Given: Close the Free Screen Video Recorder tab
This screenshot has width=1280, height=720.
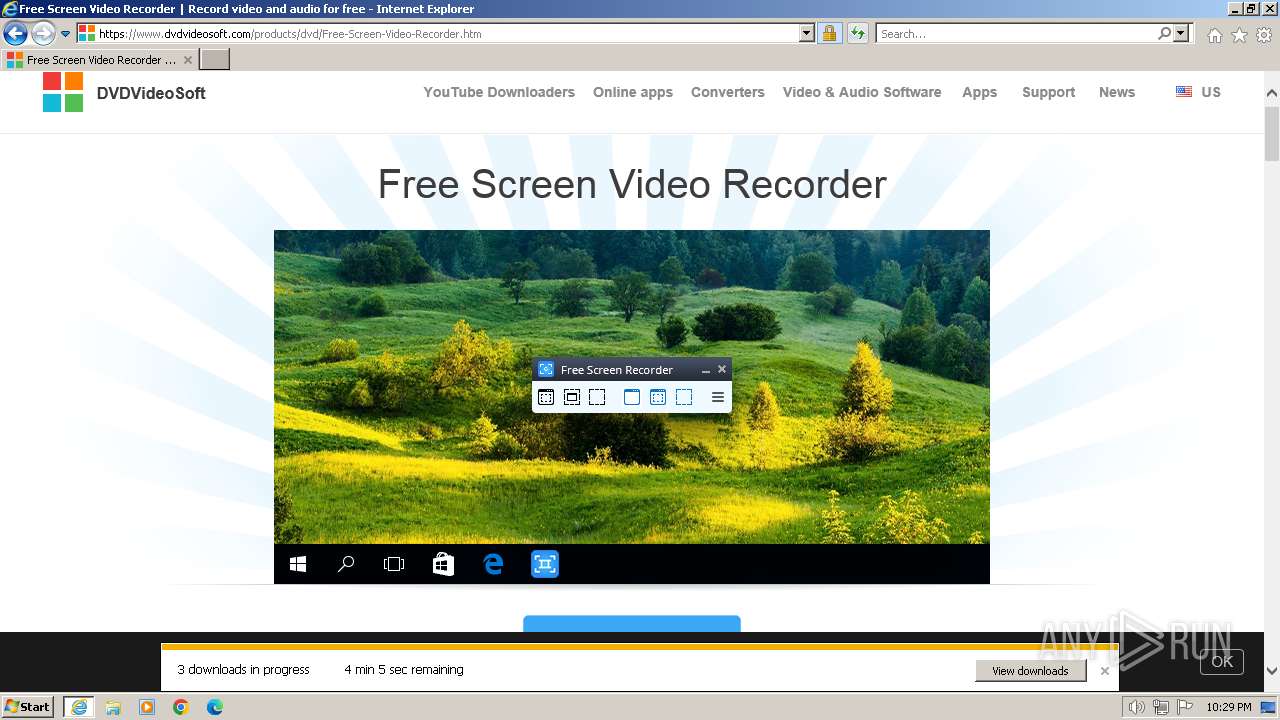Looking at the screenshot, I should (188, 60).
